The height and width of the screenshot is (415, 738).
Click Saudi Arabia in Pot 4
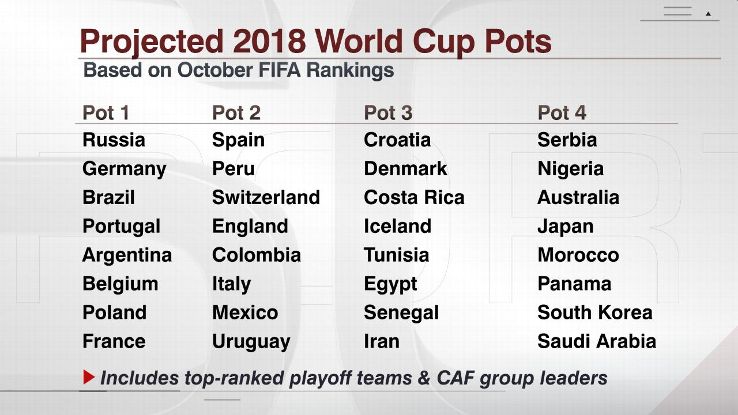(596, 341)
